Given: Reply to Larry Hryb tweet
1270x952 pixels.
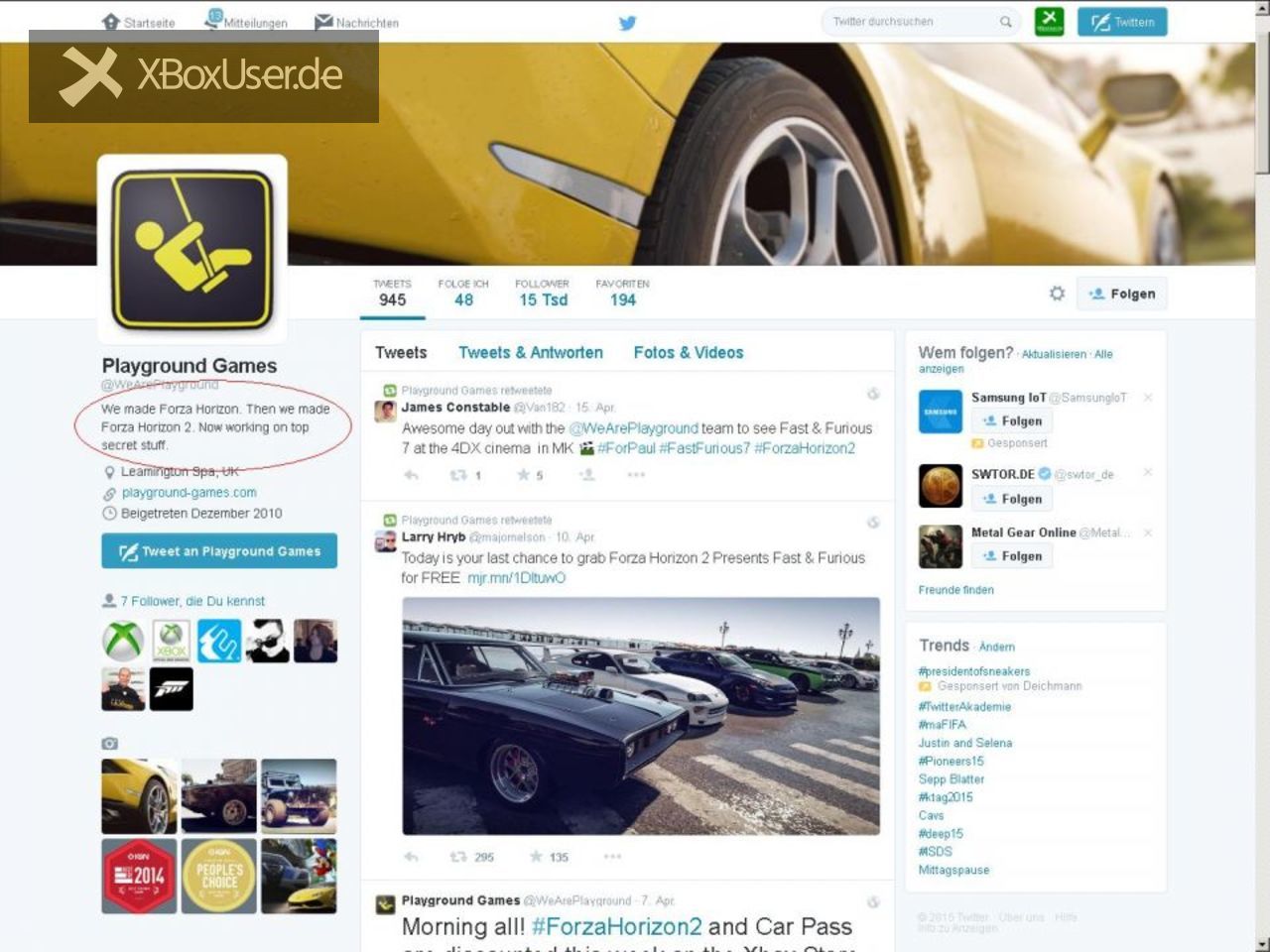Looking at the screenshot, I should [411, 857].
